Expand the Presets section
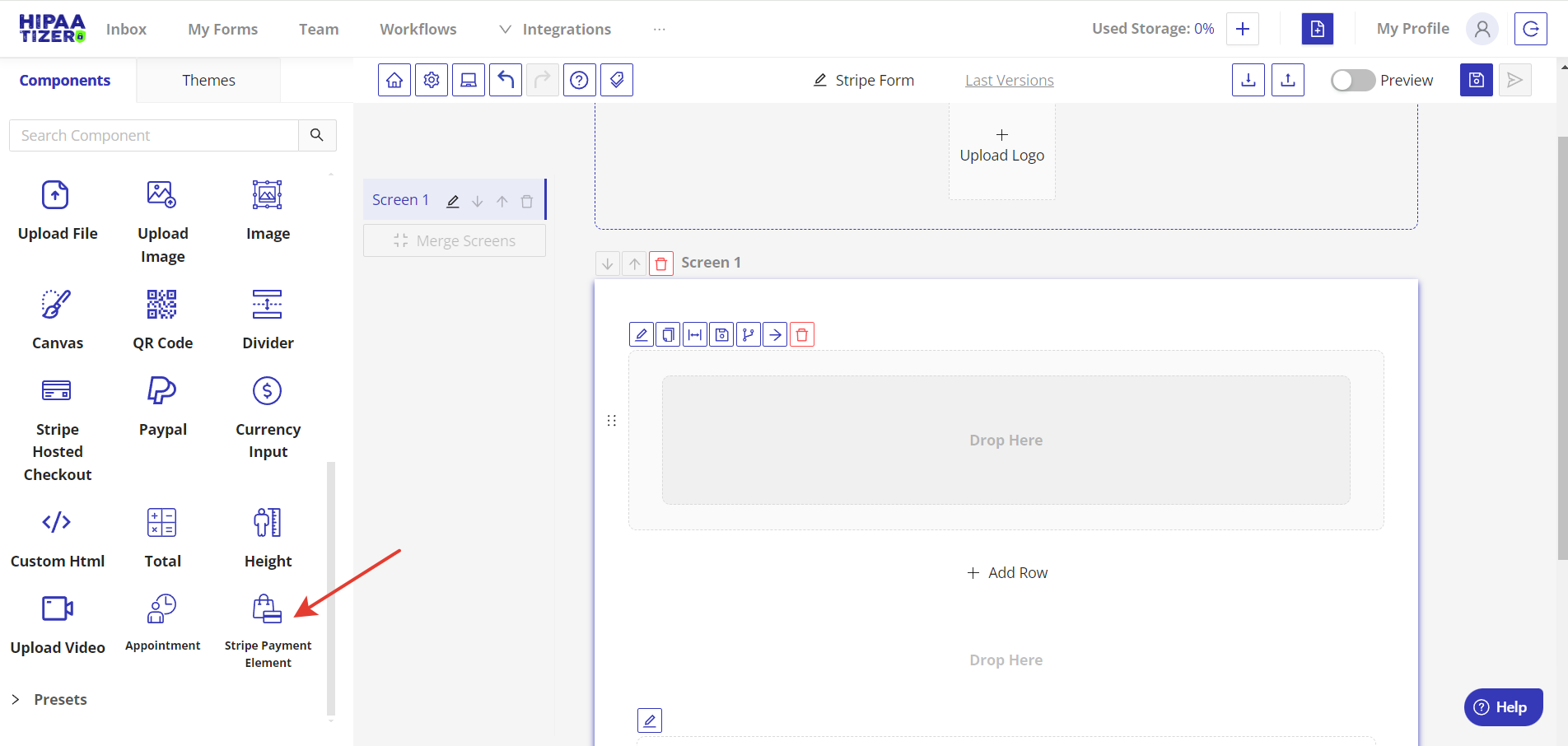 pyautogui.click(x=49, y=699)
